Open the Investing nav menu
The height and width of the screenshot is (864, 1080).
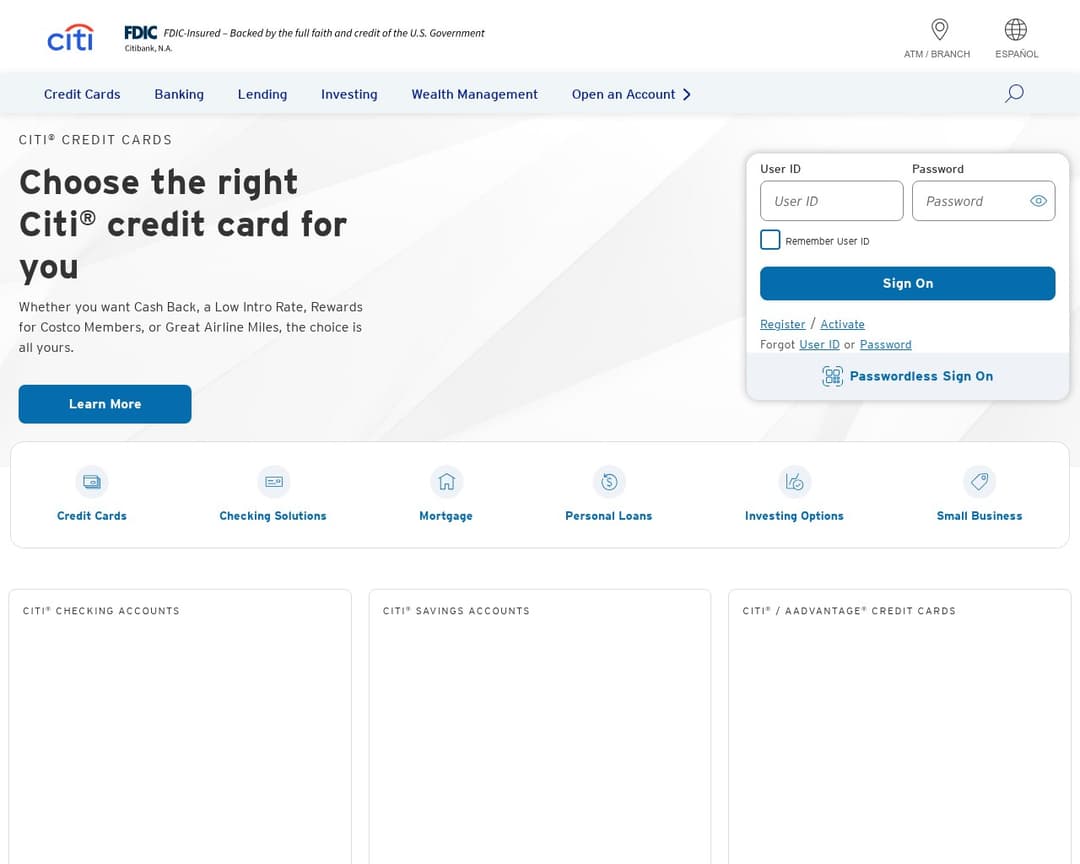coord(349,94)
